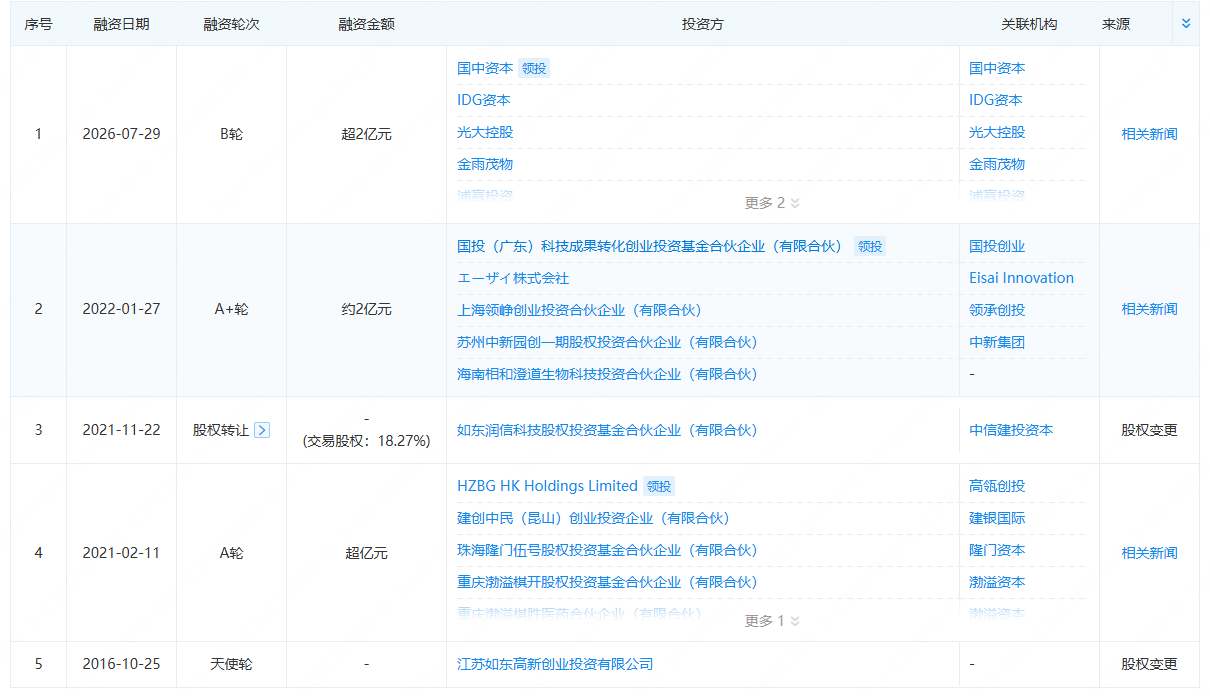
Task: Open 中新集团 related institution
Action: [x=997, y=342]
